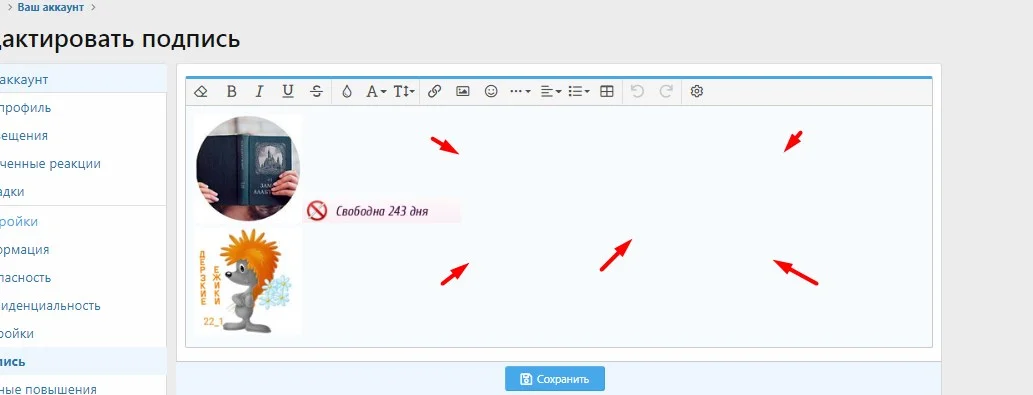The height and width of the screenshot is (395, 1033).
Task: Click the Redo arrow icon
Action: pos(666,92)
